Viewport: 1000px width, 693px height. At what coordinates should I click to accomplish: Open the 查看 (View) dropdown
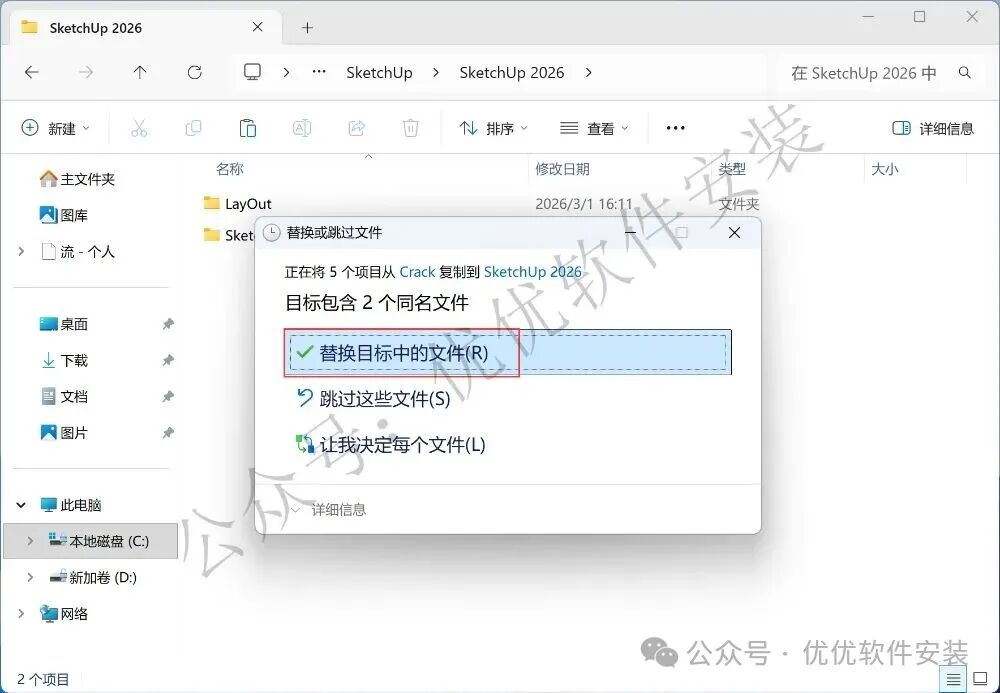tap(594, 128)
